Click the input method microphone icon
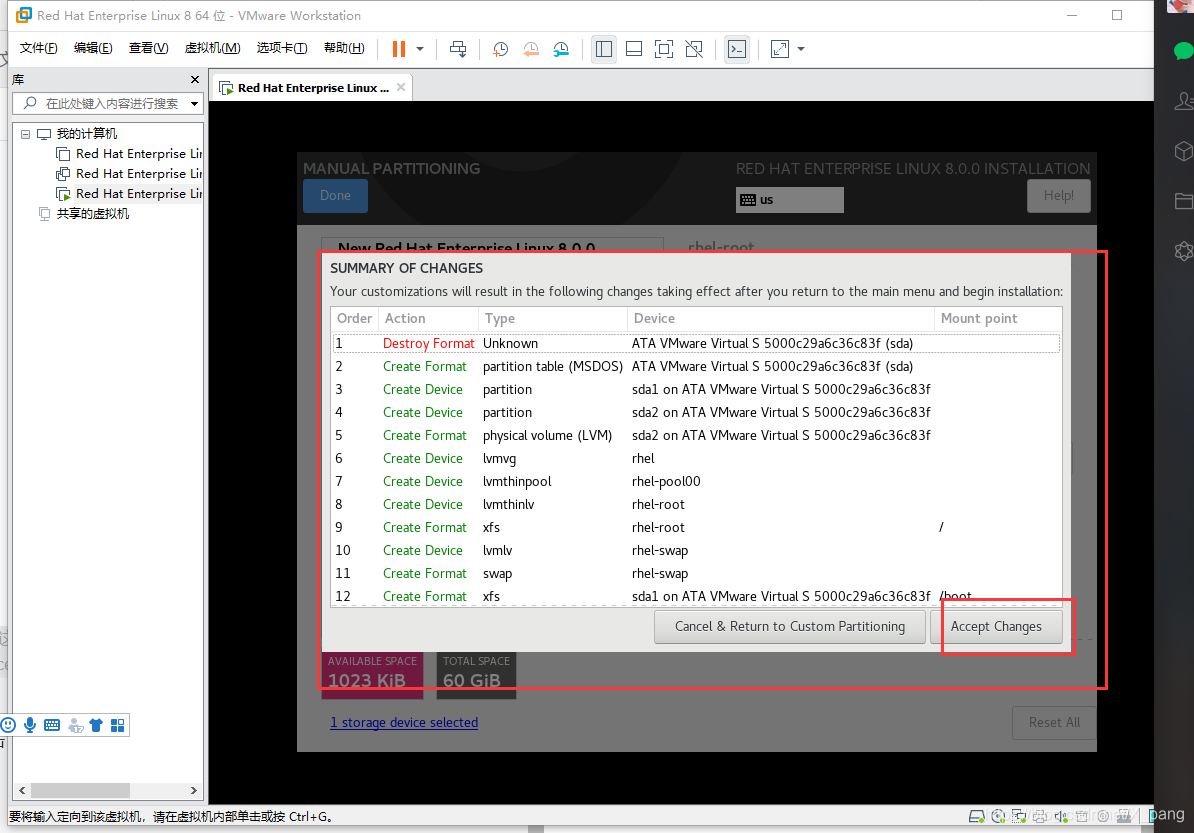 click(x=30, y=725)
